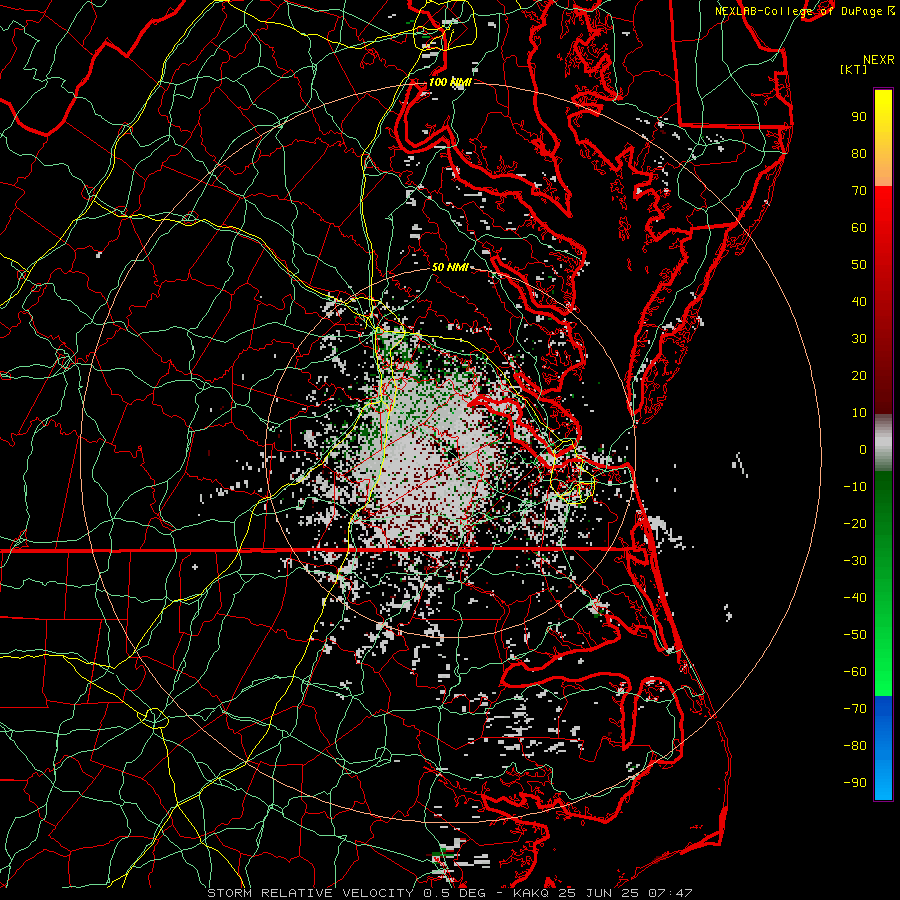Click the -60 value on the velocity scale

[x=855, y=672]
